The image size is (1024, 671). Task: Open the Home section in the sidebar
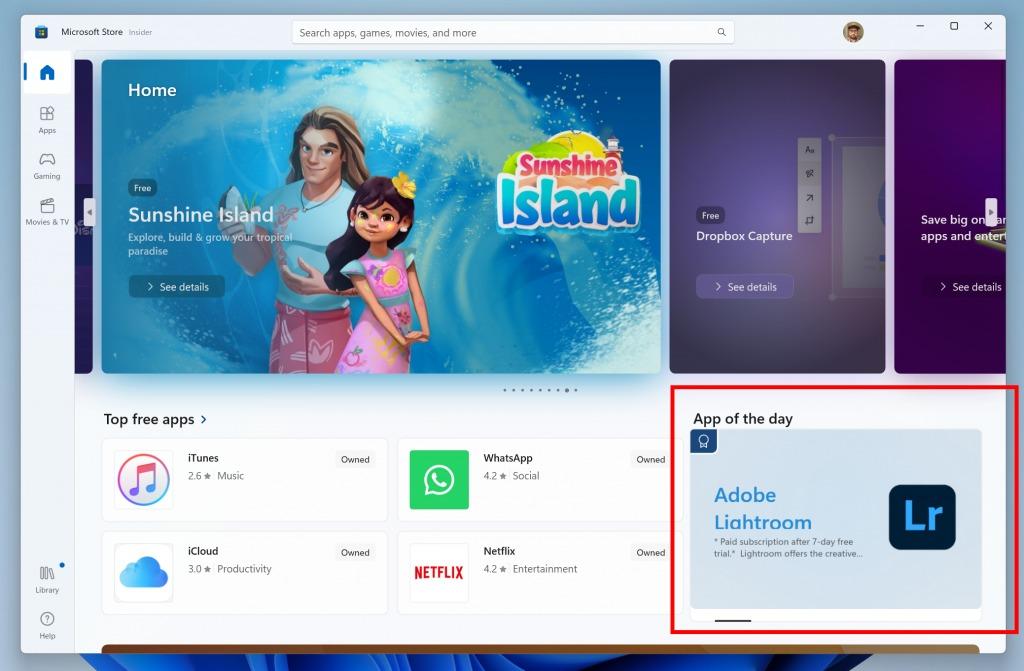click(x=47, y=72)
